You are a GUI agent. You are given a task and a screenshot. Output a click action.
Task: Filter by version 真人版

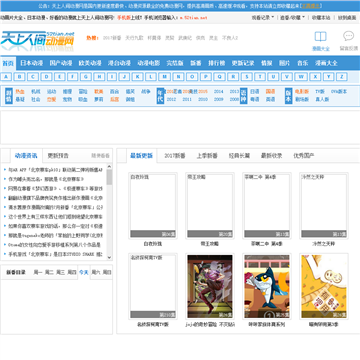[x=322, y=99]
